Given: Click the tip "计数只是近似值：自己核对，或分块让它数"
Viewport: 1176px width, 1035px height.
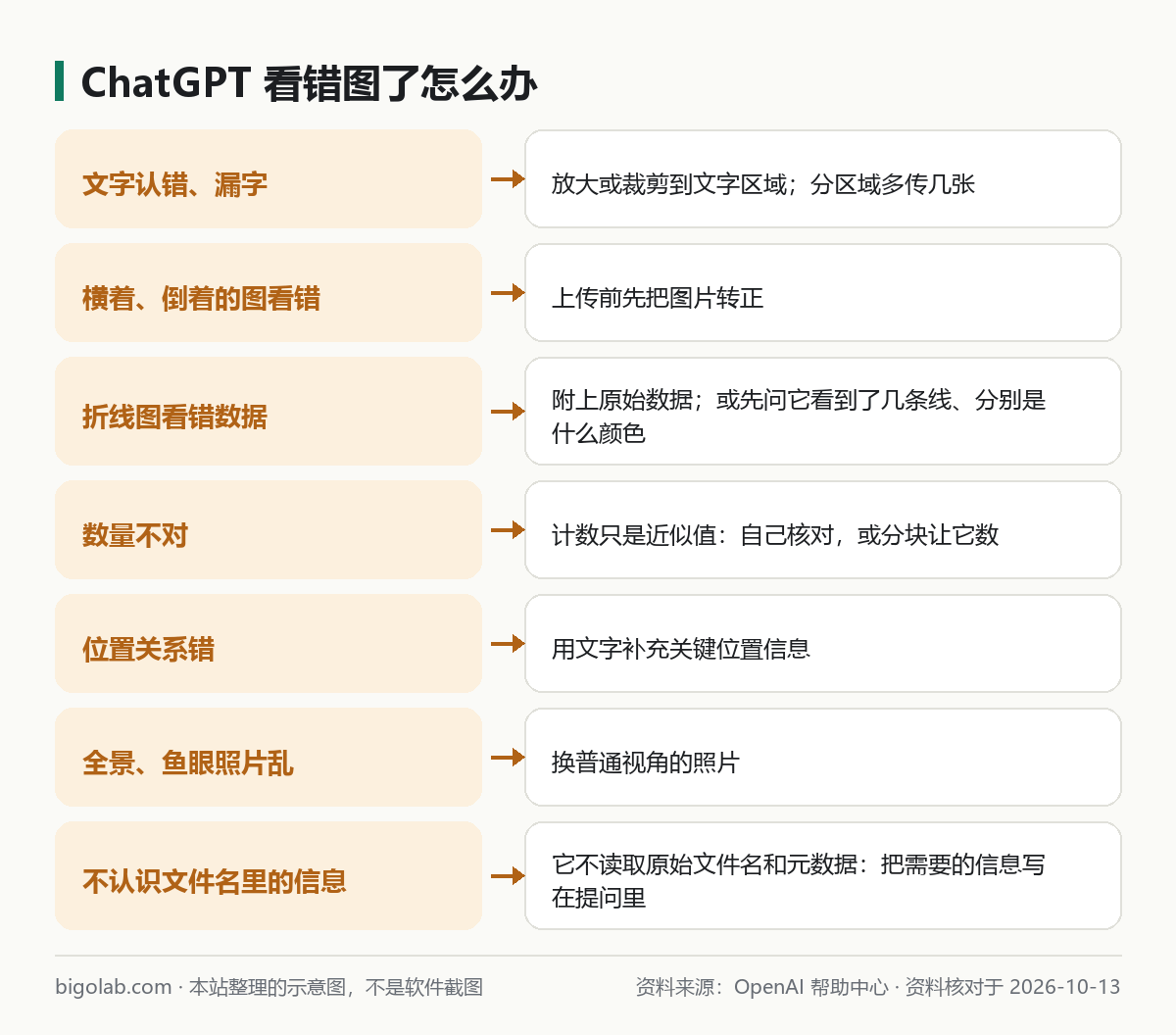Looking at the screenshot, I should (x=823, y=529).
